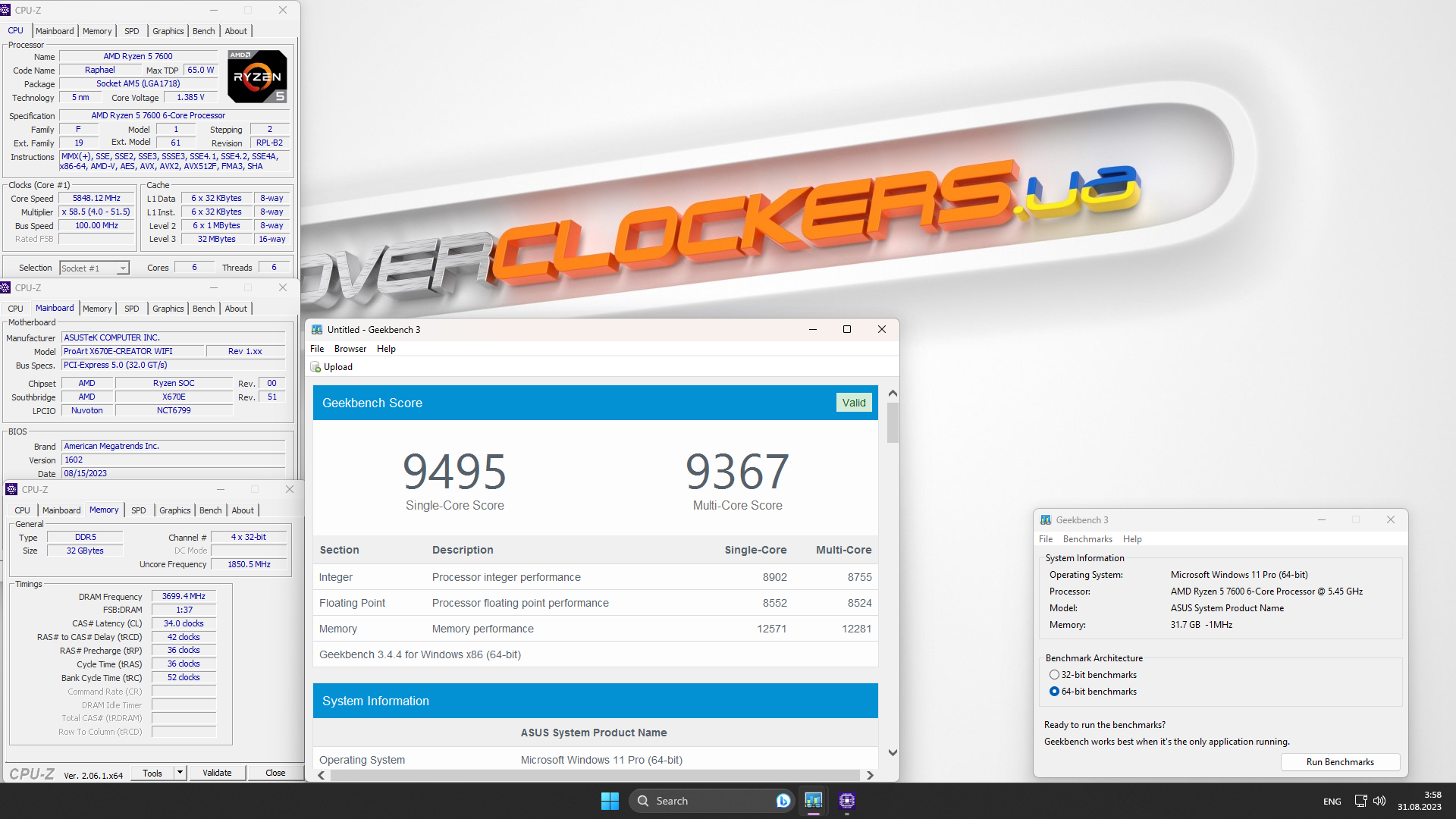Screen dimensions: 1456x819
Task: Click the Core Speed value 5848.12 MHz
Action: click(x=97, y=199)
